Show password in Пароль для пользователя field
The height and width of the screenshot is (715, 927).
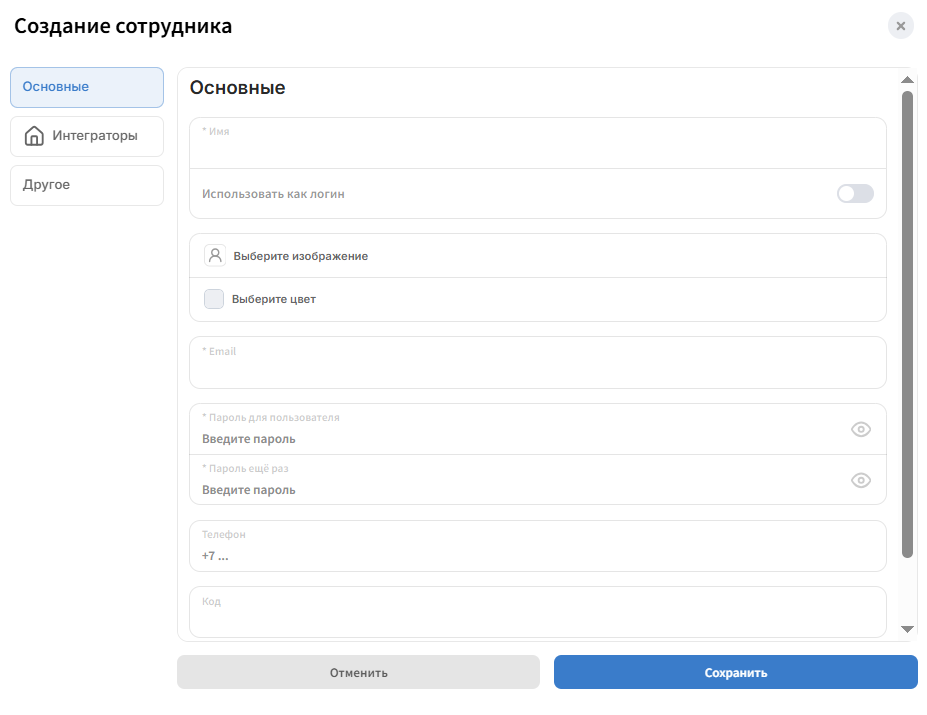point(861,429)
